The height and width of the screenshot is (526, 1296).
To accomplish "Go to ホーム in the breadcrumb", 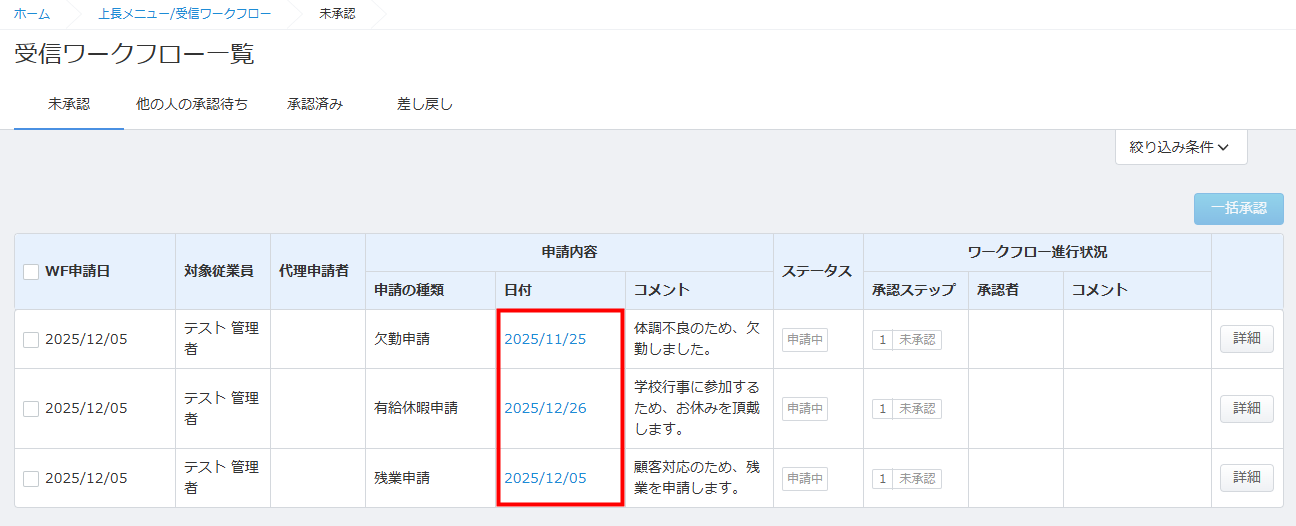I will [x=32, y=14].
